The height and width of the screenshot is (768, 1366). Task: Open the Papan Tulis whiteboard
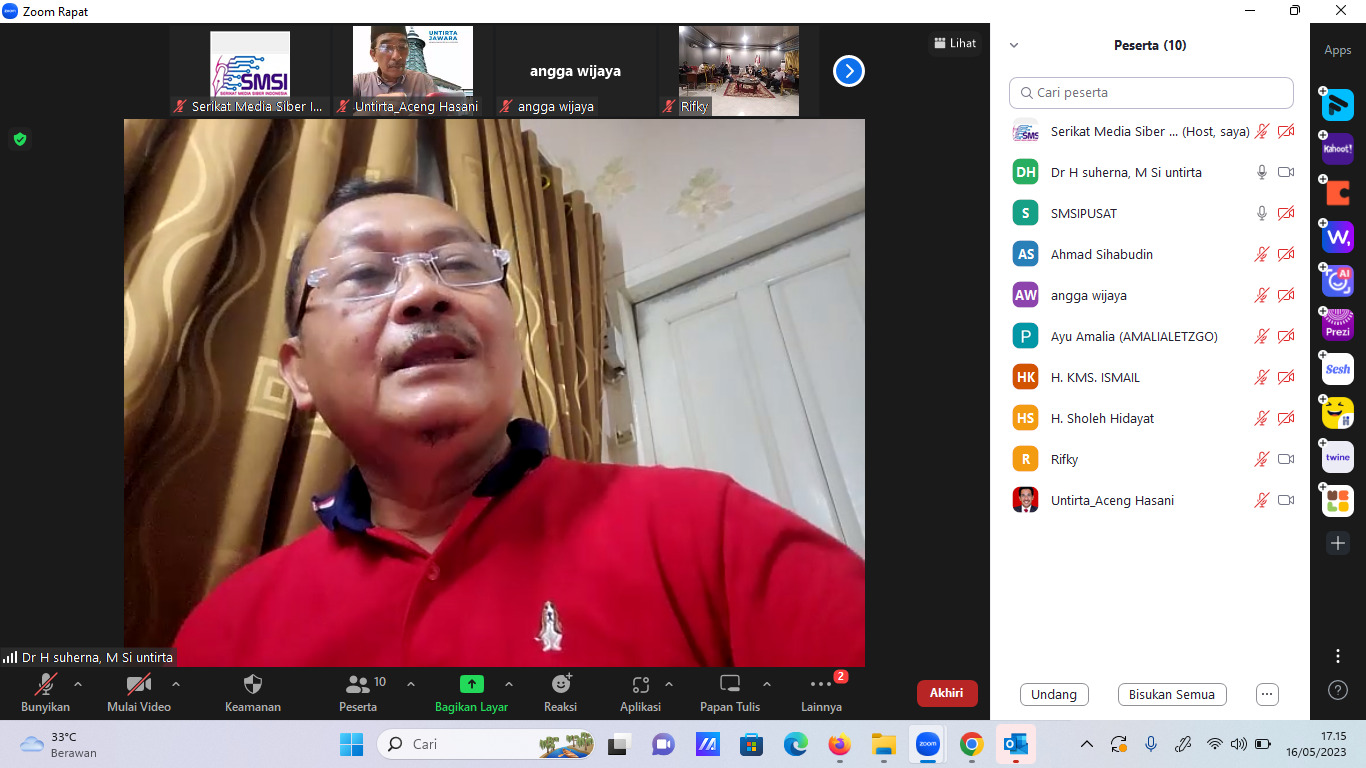pos(730,685)
